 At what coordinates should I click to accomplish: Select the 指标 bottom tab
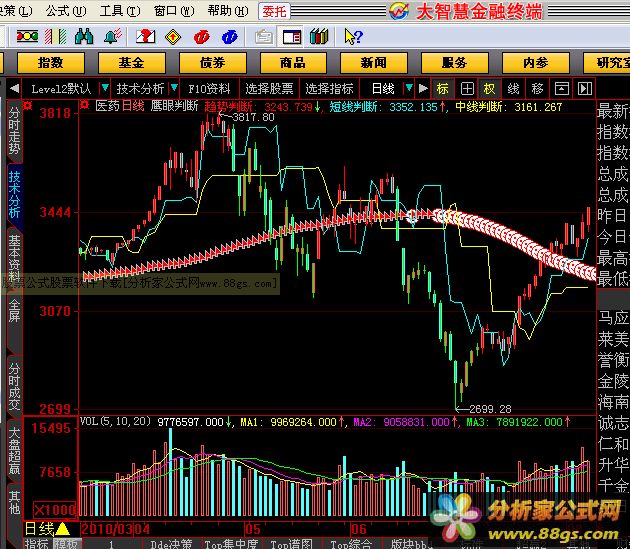pos(37,544)
